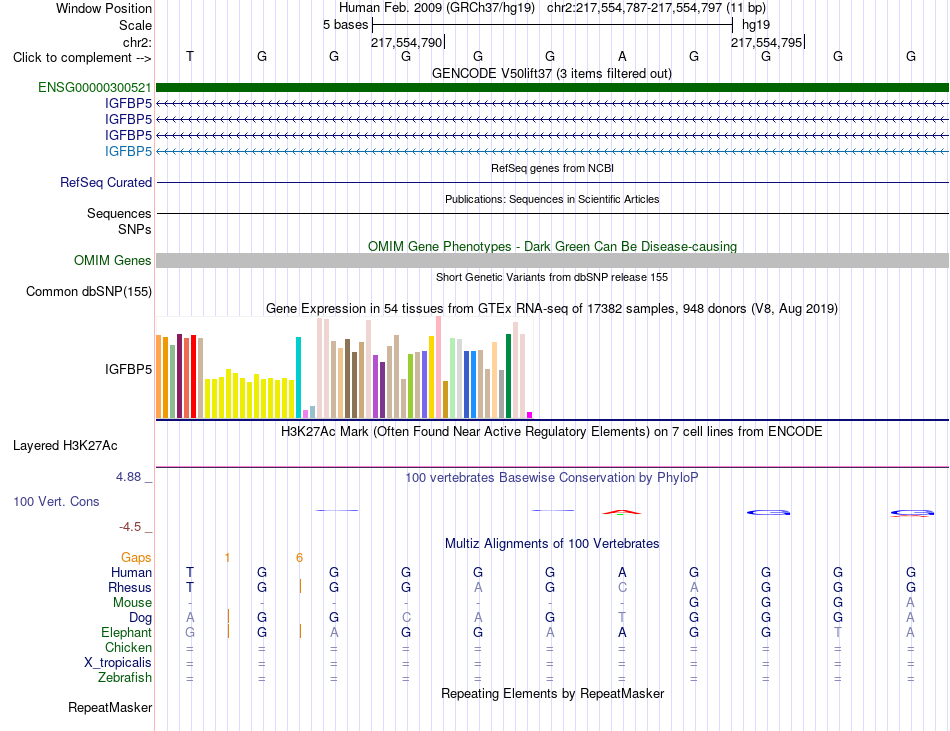950x731 pixels.
Task: Click the Chicken alignment row label
Action: click(x=128, y=647)
